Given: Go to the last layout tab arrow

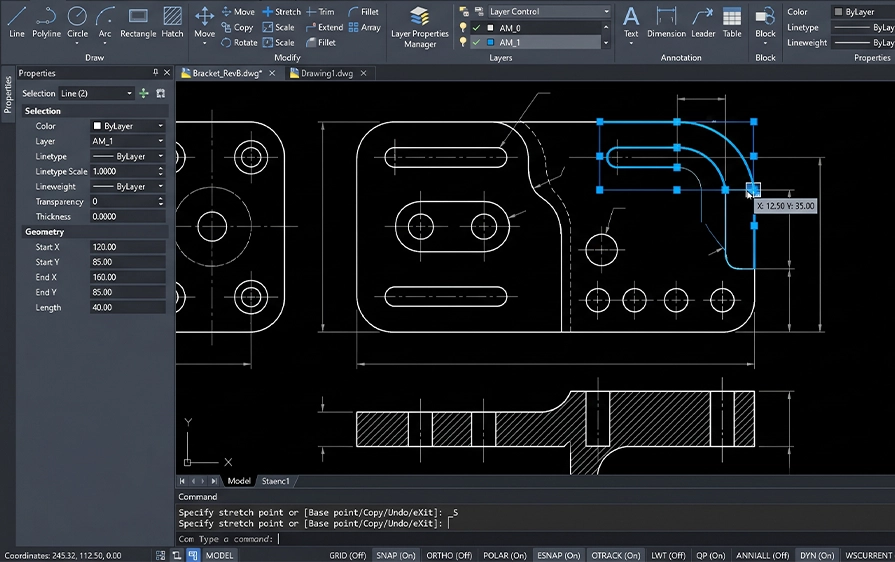Looking at the screenshot, I should tap(213, 481).
